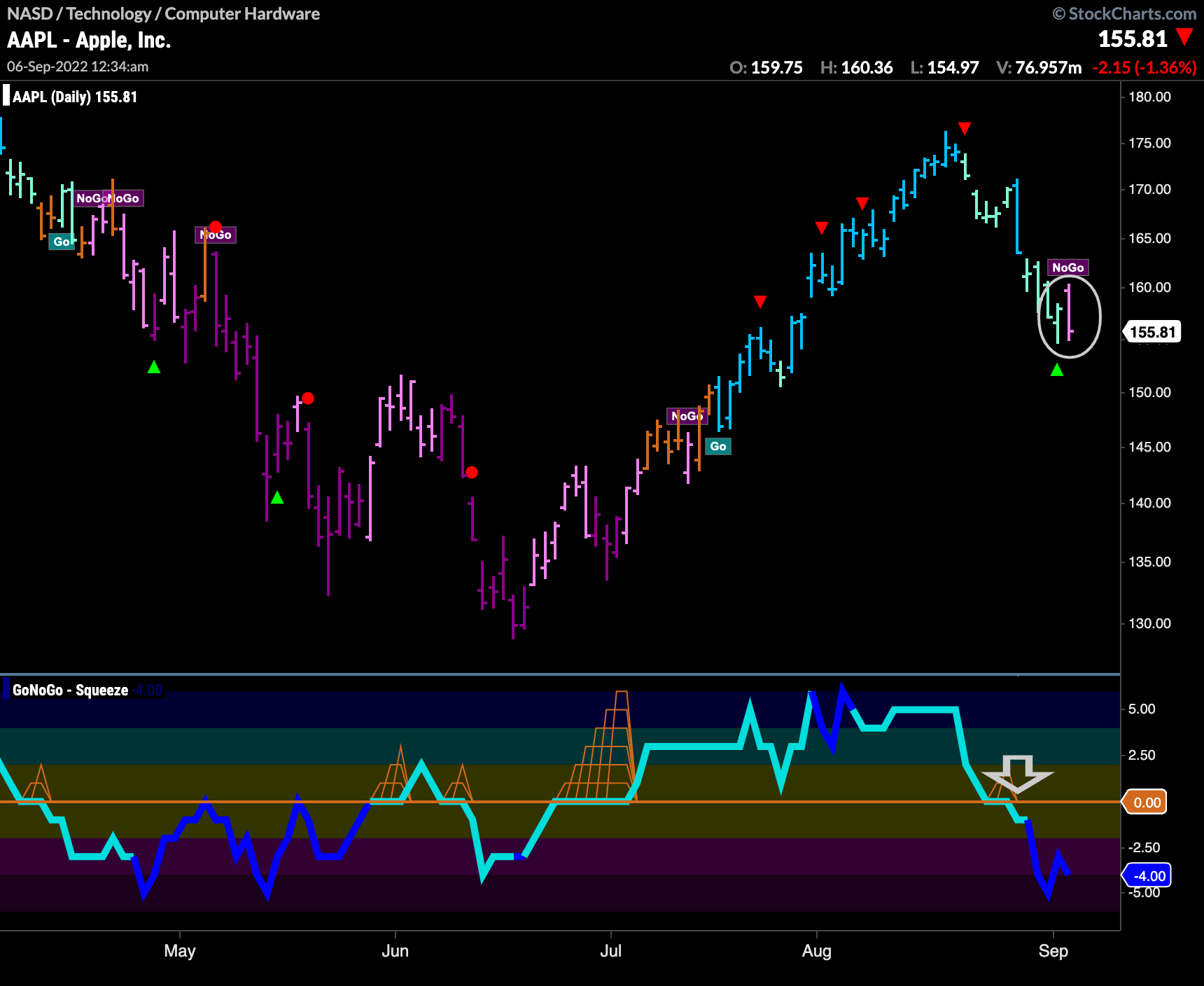1204x986 pixels.
Task: Click the red triangle near 168 in August
Action: (862, 203)
